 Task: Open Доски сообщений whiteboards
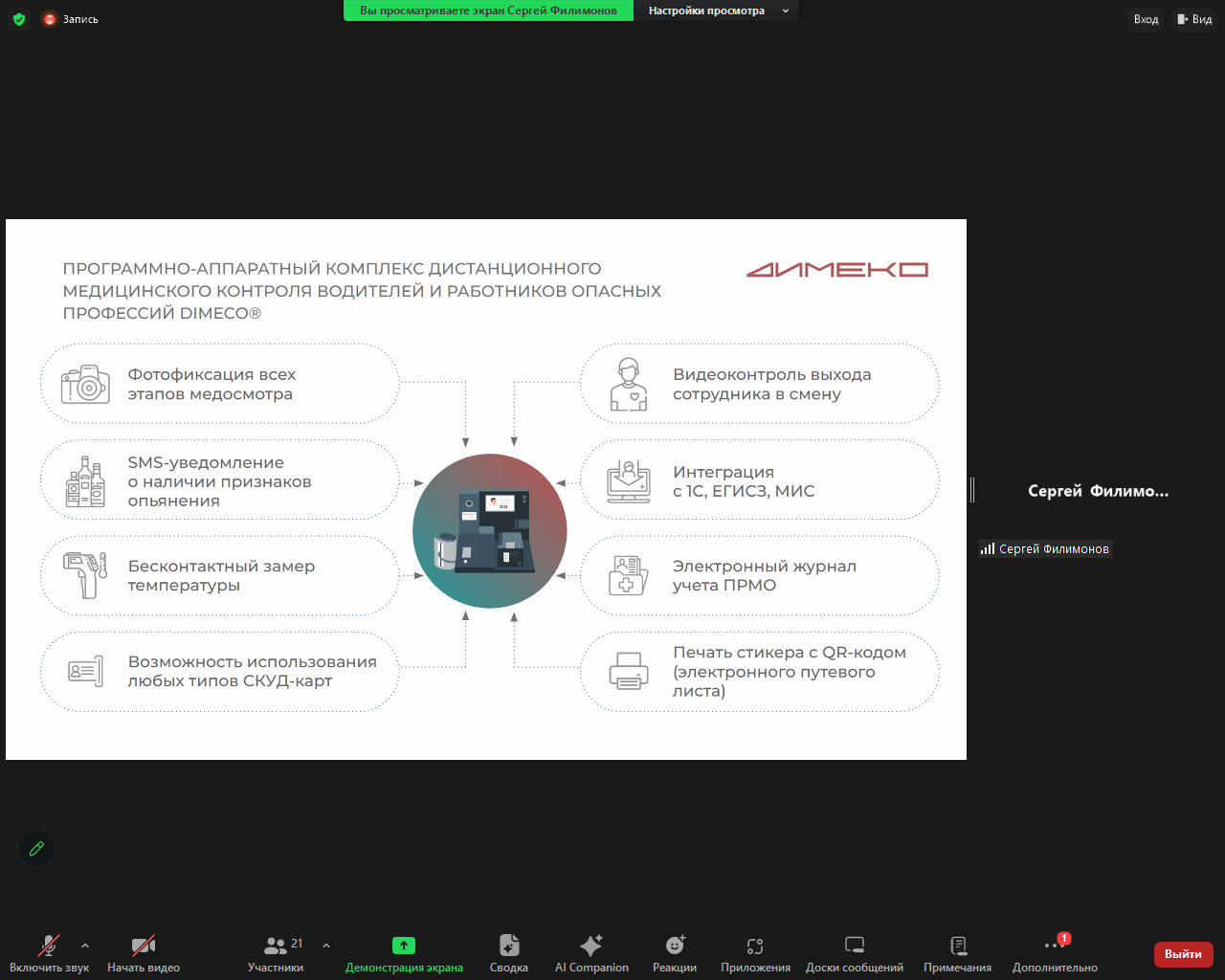coord(854,954)
